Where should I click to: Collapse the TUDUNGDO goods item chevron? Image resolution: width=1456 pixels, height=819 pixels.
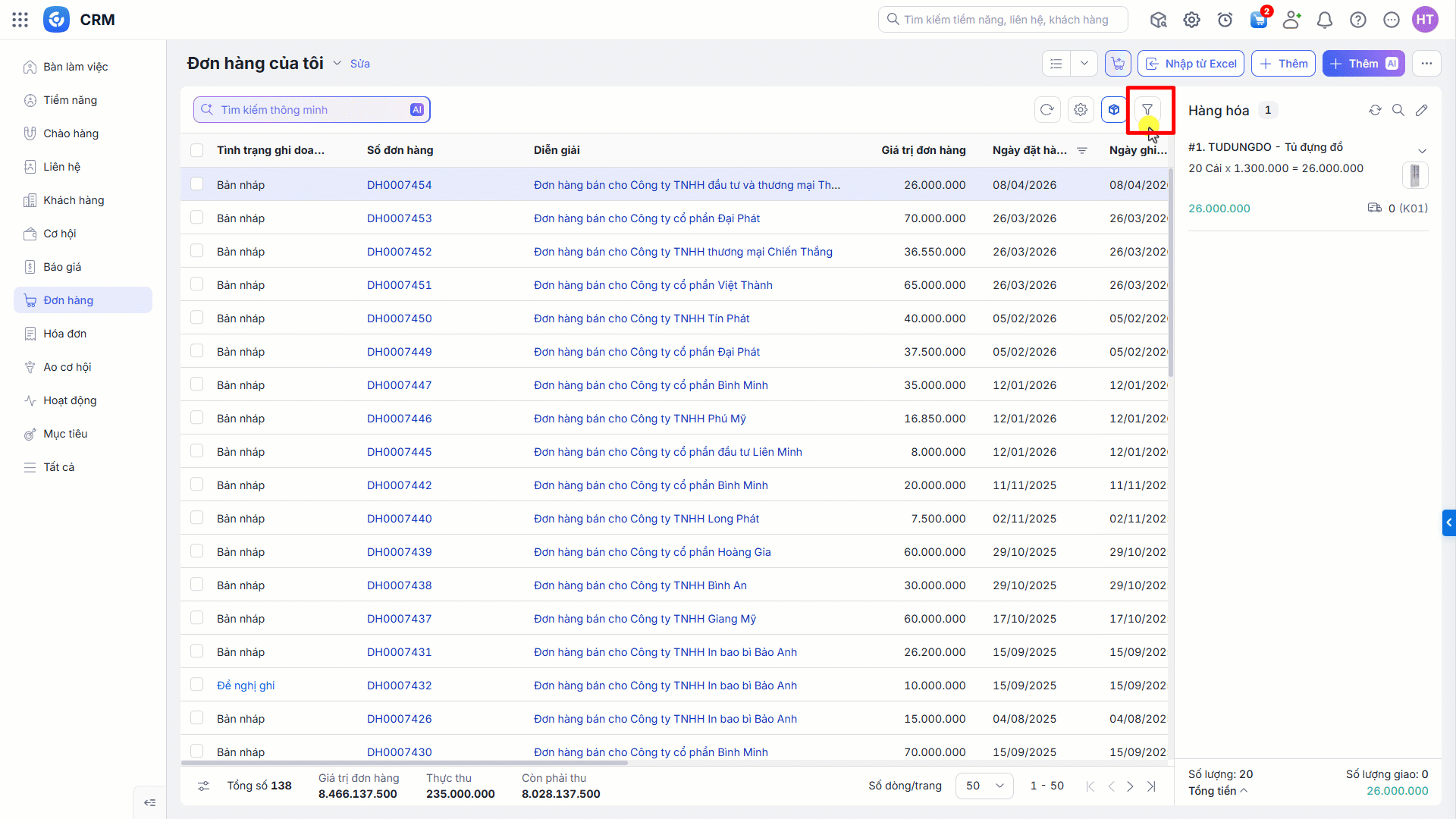click(x=1423, y=151)
